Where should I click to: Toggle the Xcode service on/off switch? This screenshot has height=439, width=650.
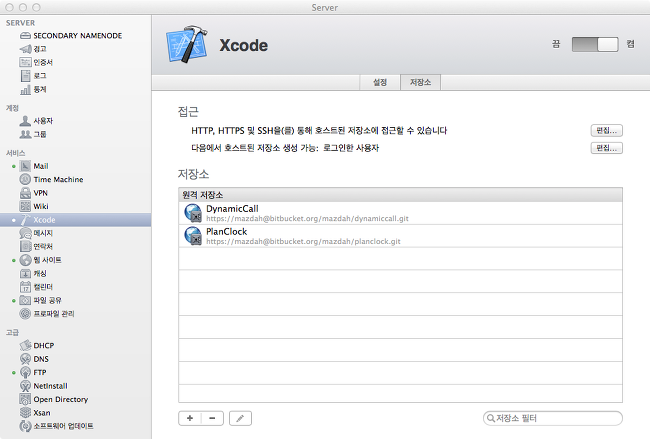(595, 44)
